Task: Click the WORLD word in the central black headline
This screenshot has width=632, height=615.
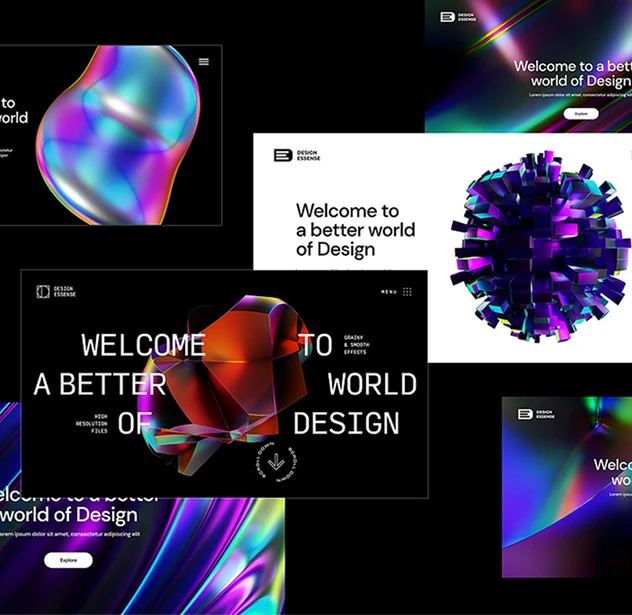Action: 372,384
